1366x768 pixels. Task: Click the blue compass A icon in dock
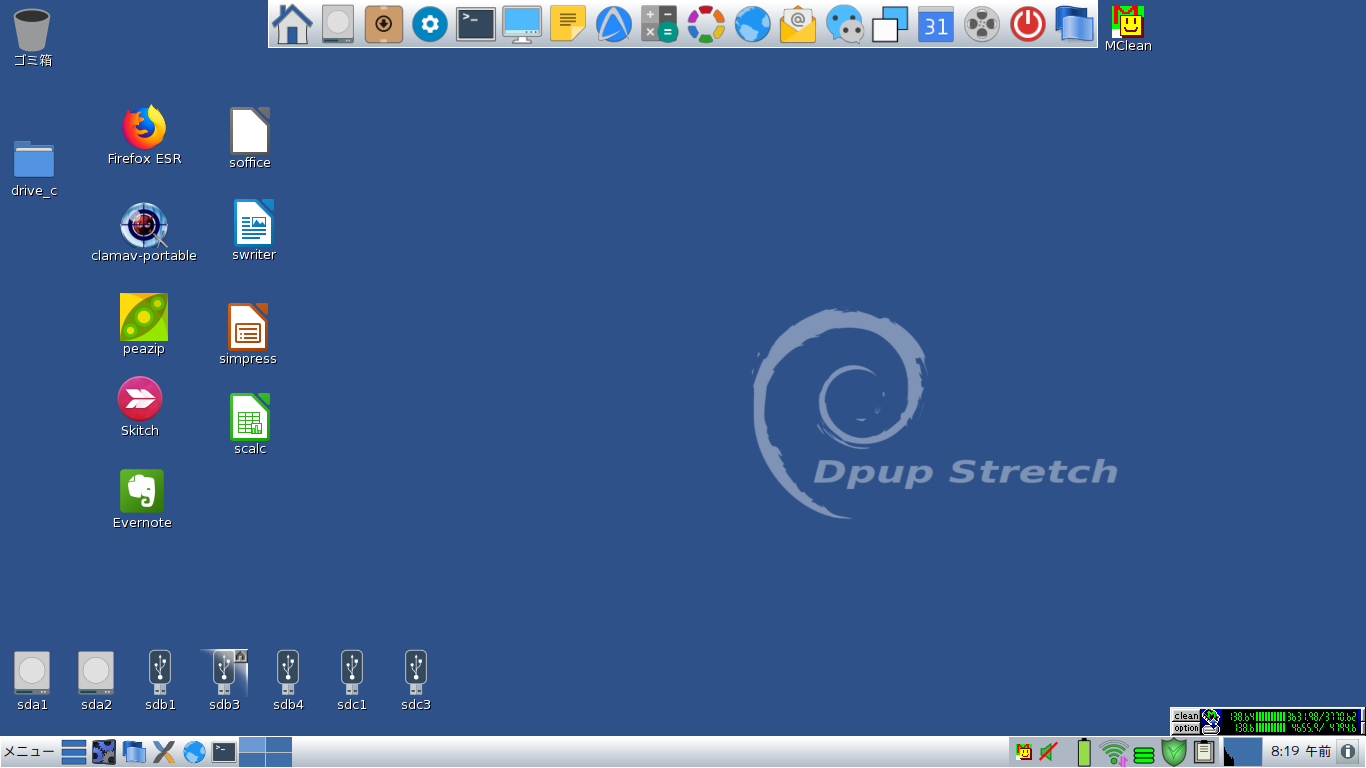614,24
